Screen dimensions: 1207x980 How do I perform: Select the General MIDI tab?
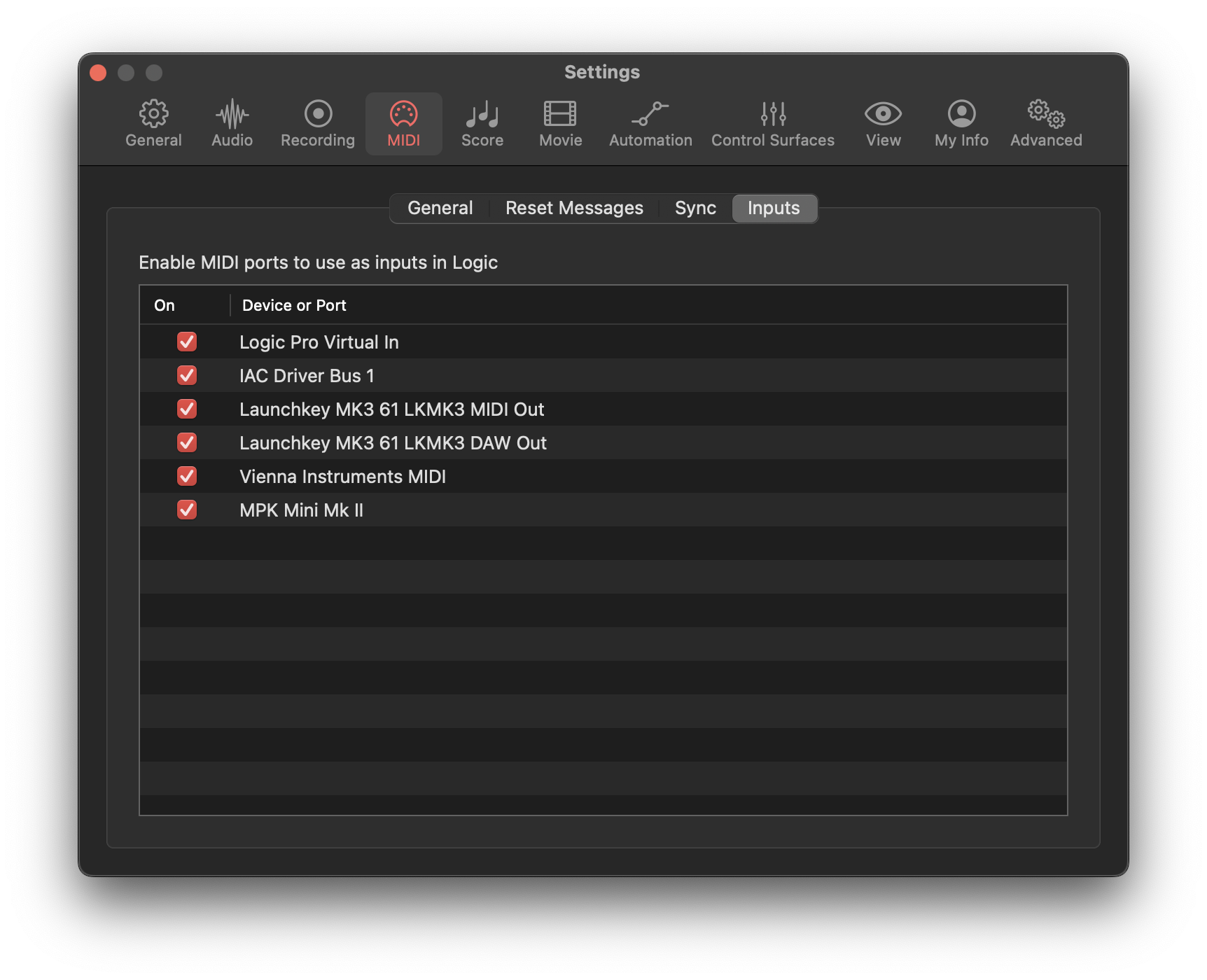[440, 208]
